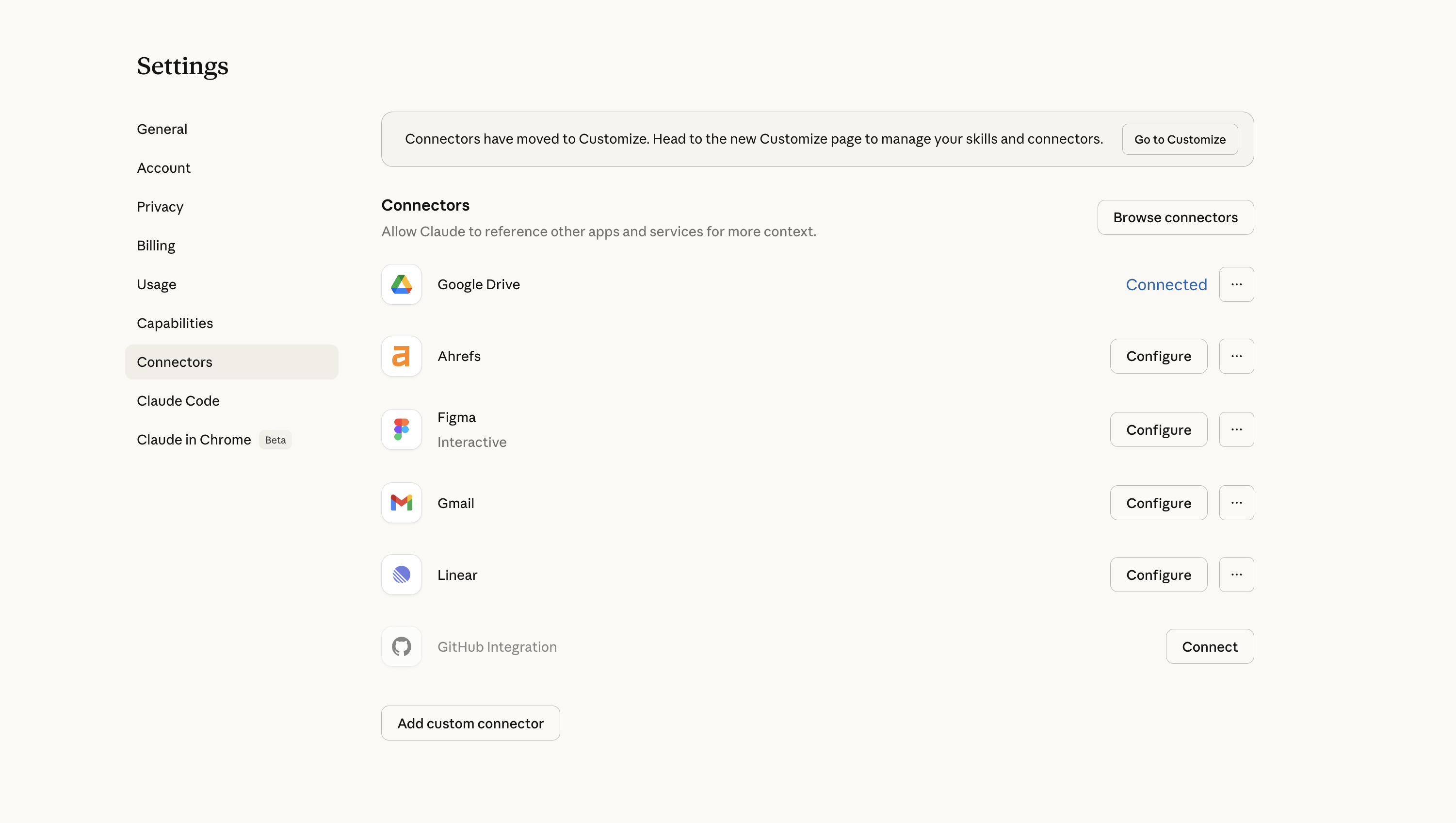Screen dimensions: 1456x823
Task: Click the Google Drive logo icon
Action: (401, 284)
